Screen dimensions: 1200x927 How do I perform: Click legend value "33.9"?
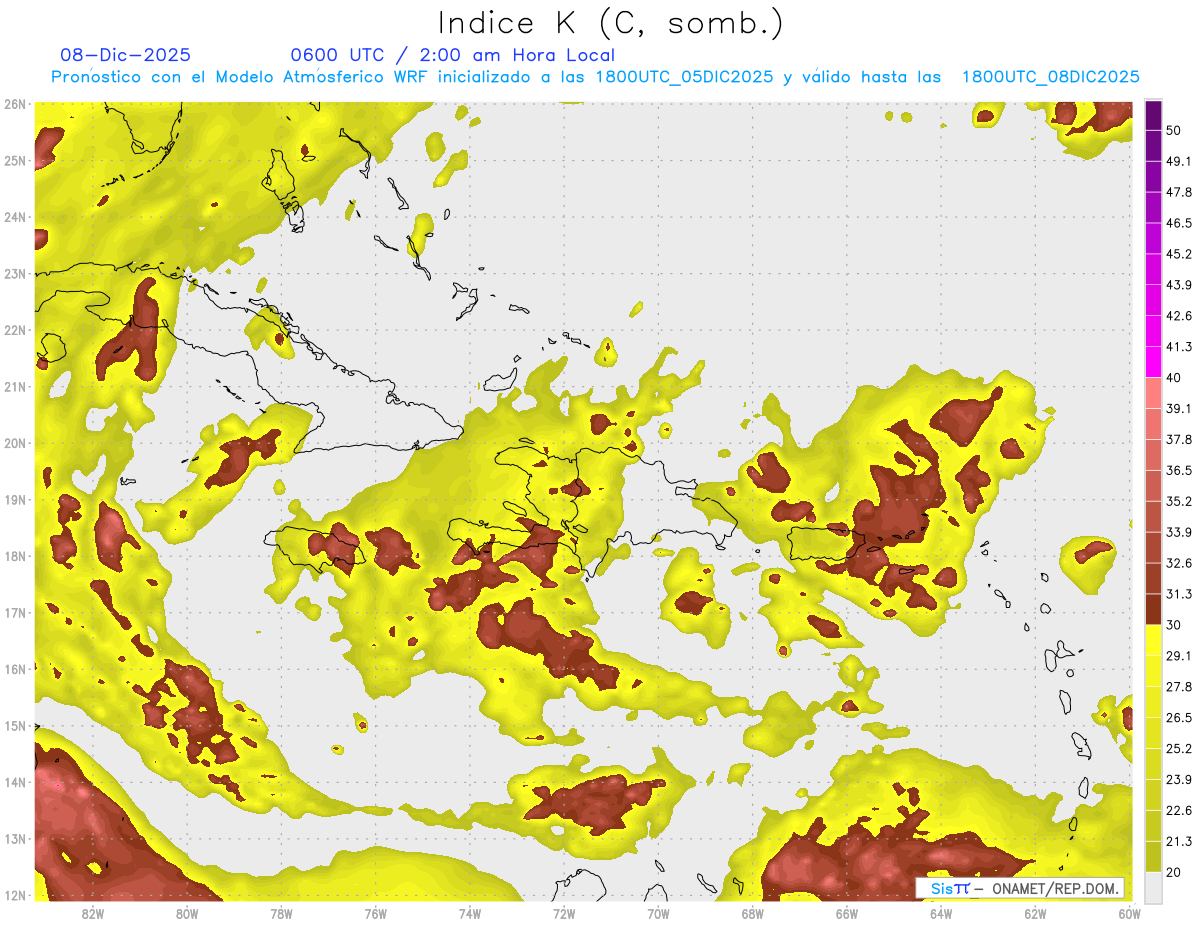[x=1178, y=532]
